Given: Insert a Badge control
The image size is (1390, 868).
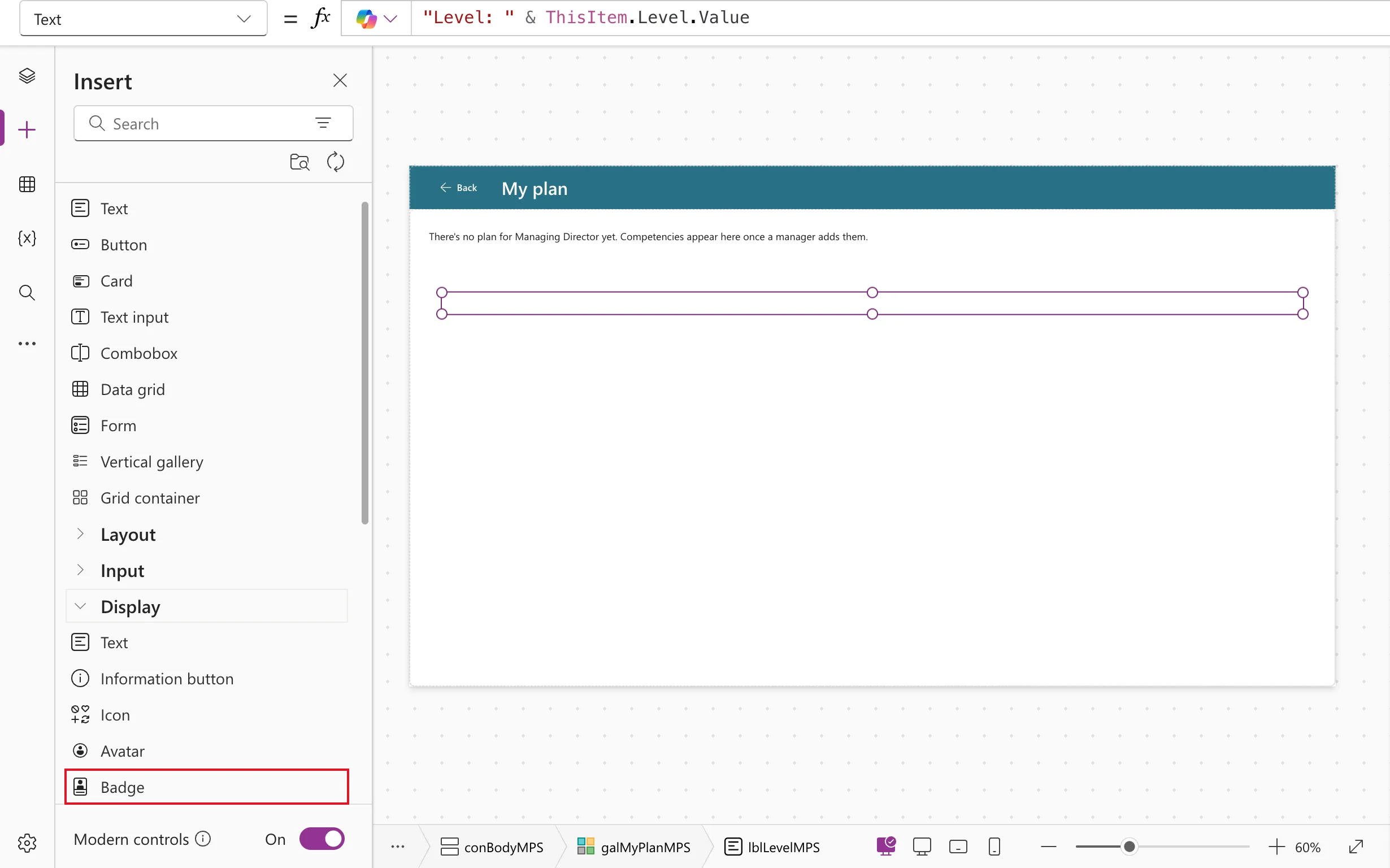Looking at the screenshot, I should pos(207,787).
